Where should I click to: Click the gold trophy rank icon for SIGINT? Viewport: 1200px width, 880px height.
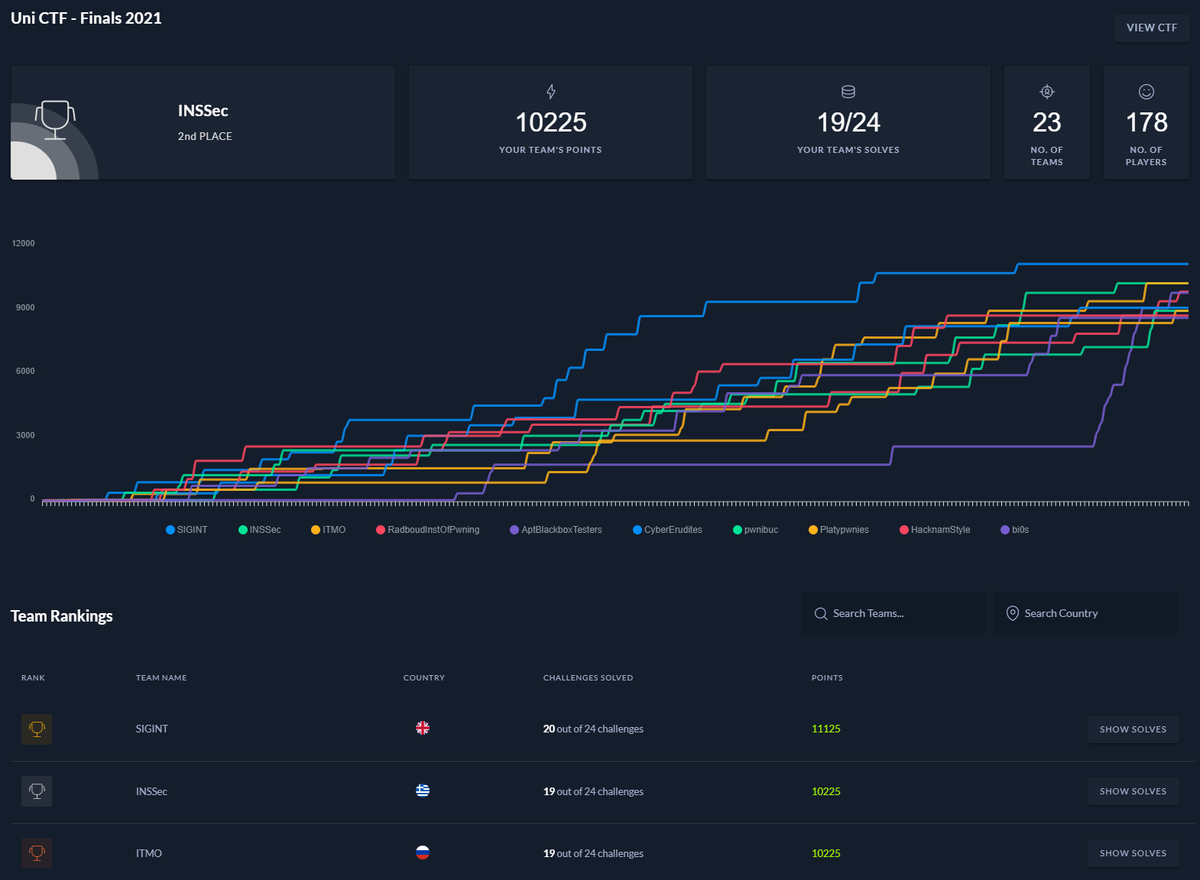pyautogui.click(x=36, y=729)
